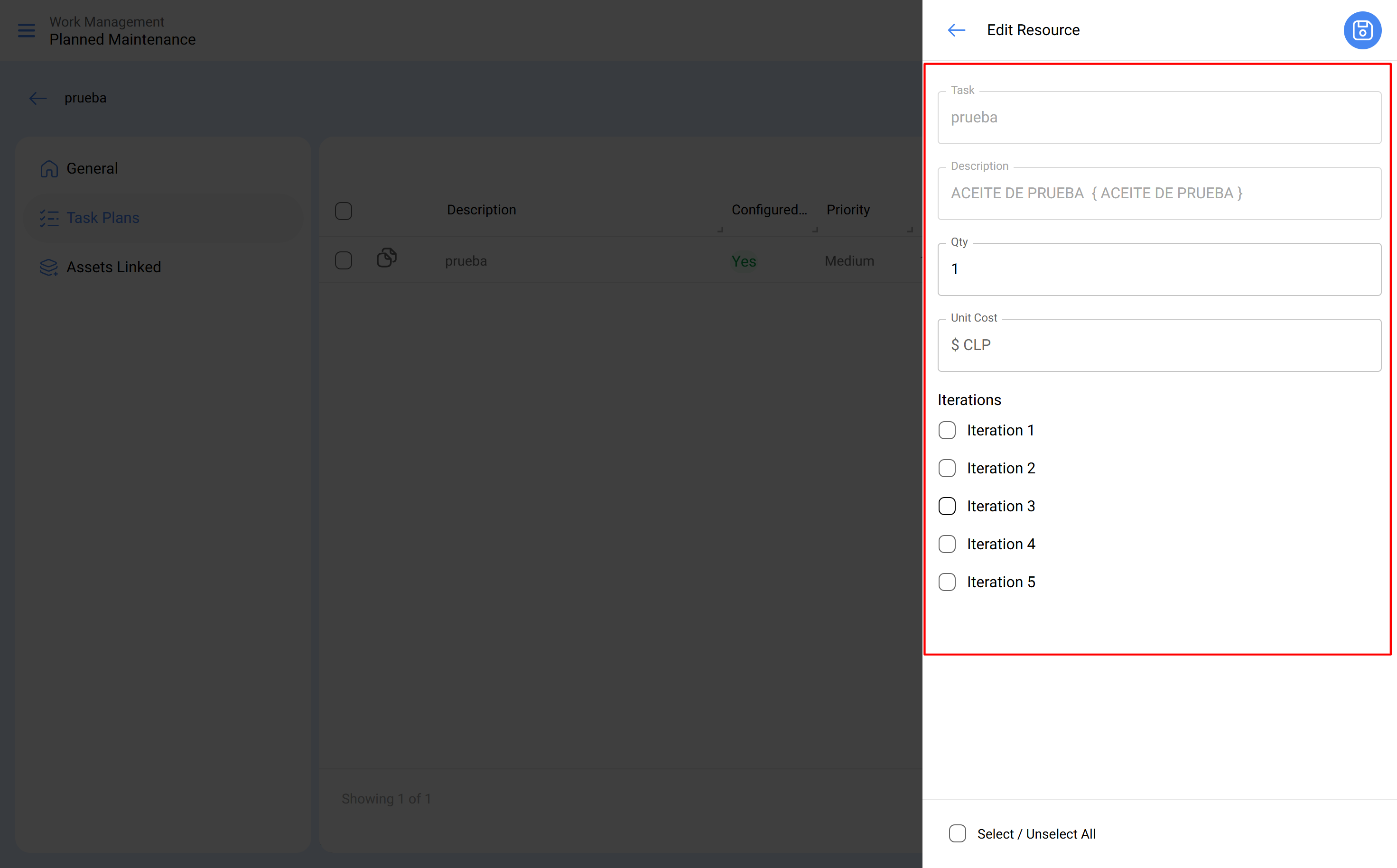Viewport: 1397px width, 868px height.
Task: Click the task plan icon beside prueba row
Action: (x=386, y=258)
